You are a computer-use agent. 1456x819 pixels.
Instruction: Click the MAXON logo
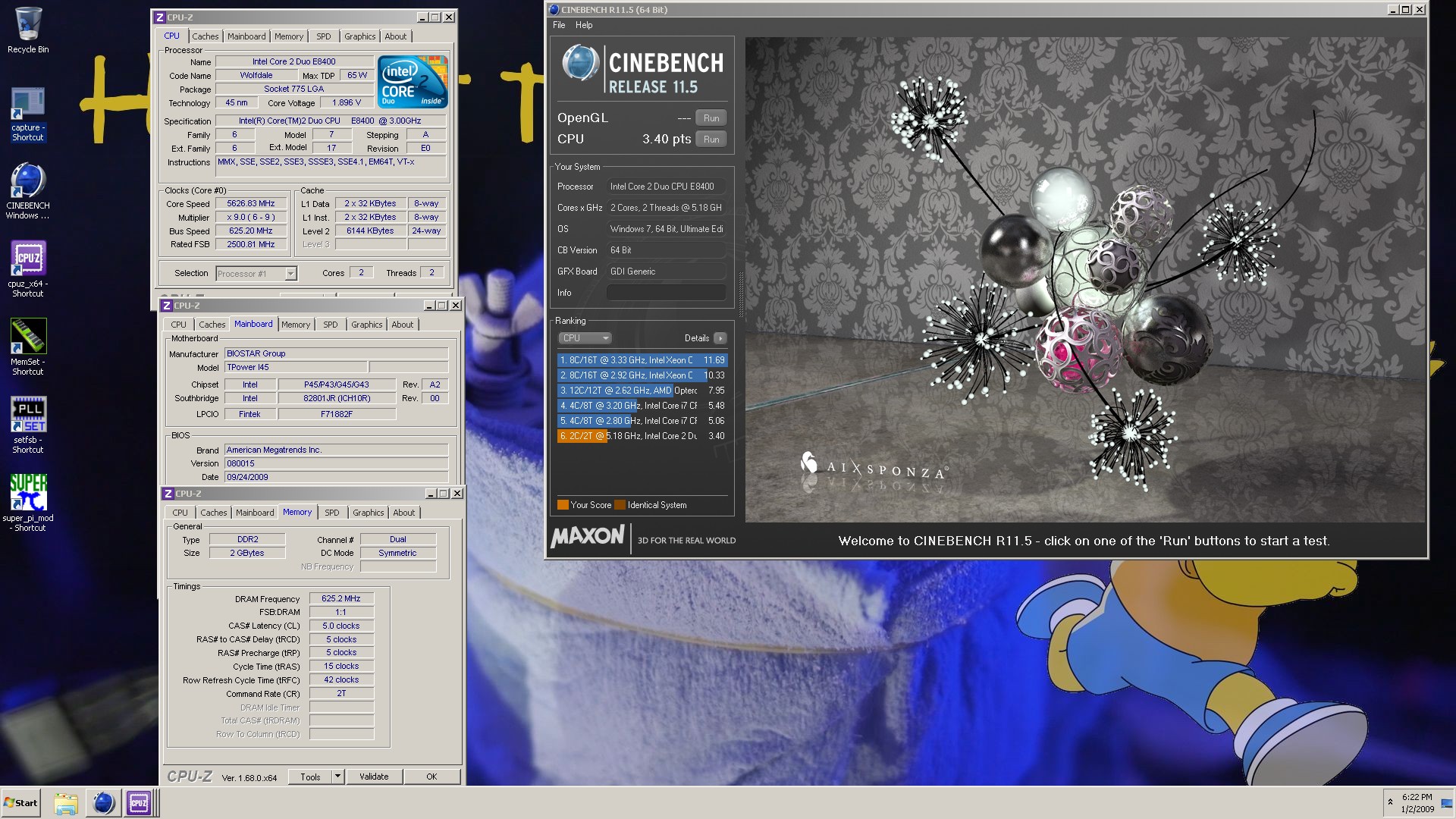pyautogui.click(x=587, y=538)
